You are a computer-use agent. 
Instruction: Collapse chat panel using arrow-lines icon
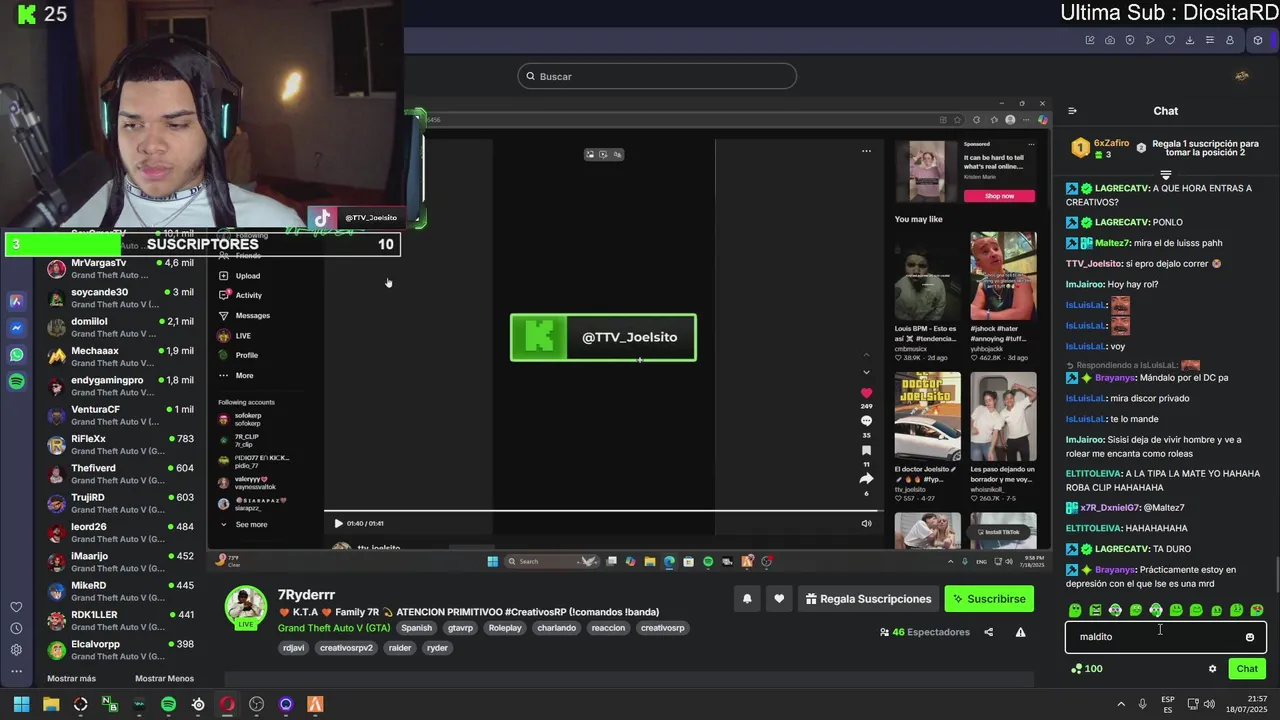(1072, 111)
